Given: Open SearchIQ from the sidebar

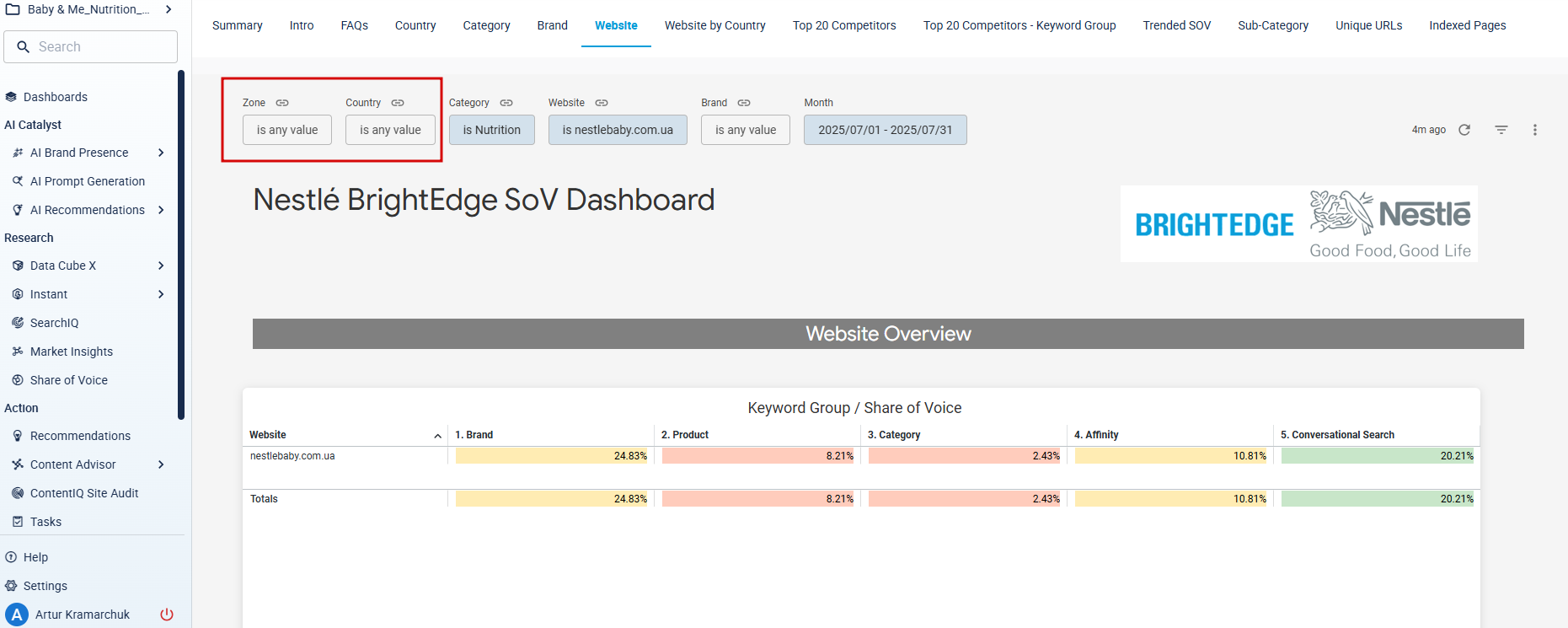Looking at the screenshot, I should pyautogui.click(x=54, y=323).
